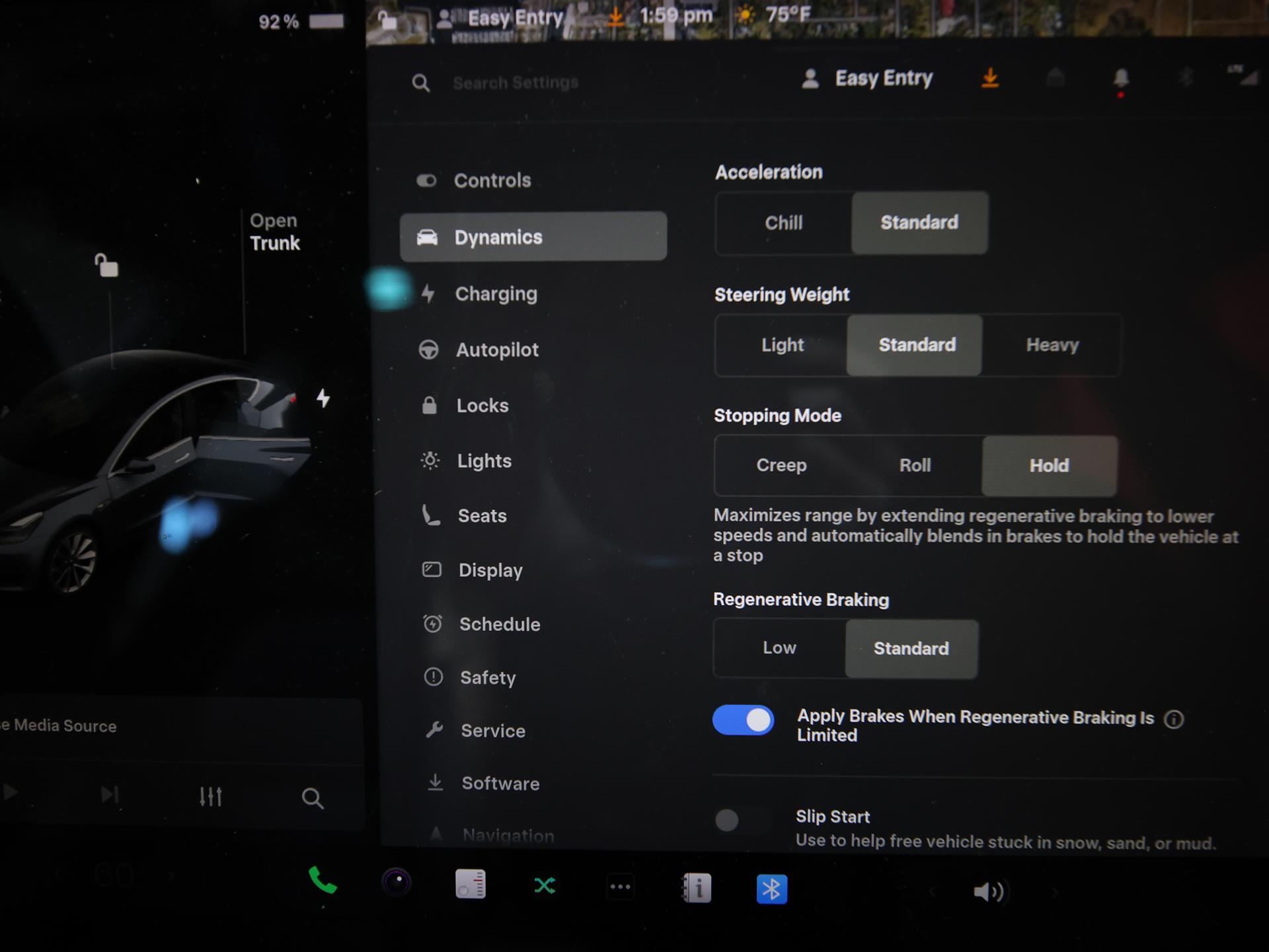Tap the unlock padlock icon by car

click(x=106, y=266)
